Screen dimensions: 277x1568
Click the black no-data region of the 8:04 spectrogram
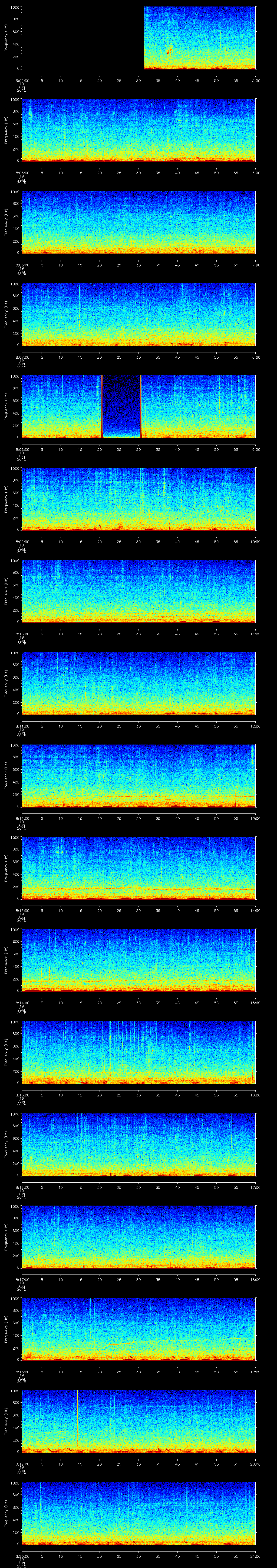83,38
